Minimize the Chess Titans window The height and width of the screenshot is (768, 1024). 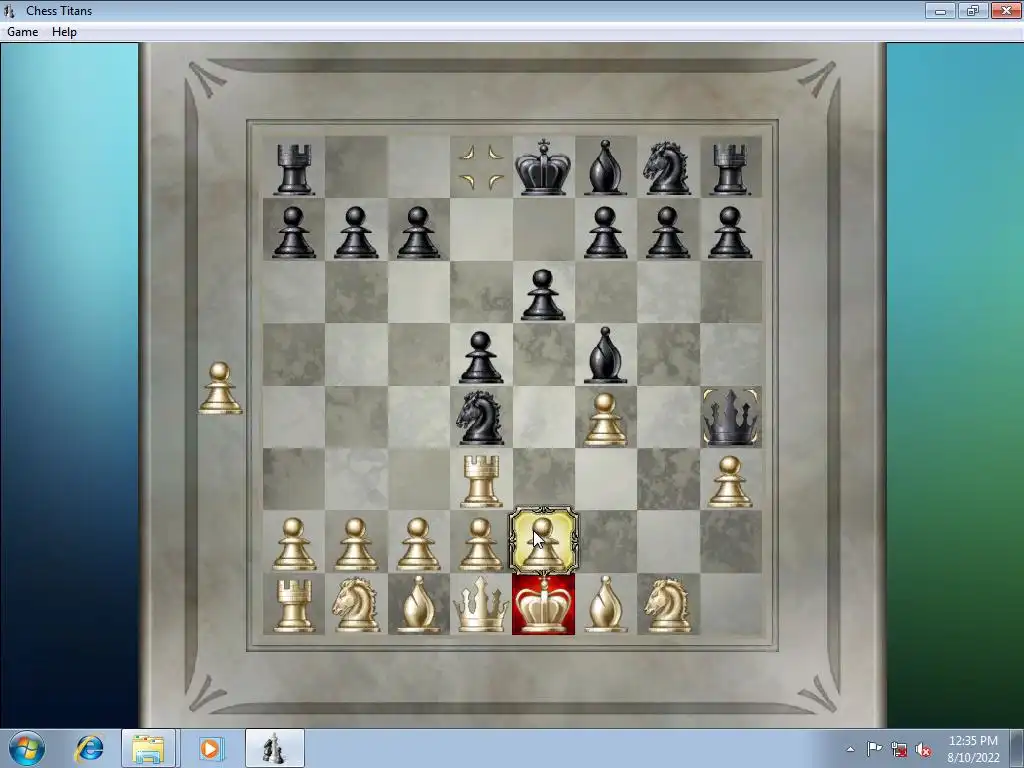[x=940, y=10]
